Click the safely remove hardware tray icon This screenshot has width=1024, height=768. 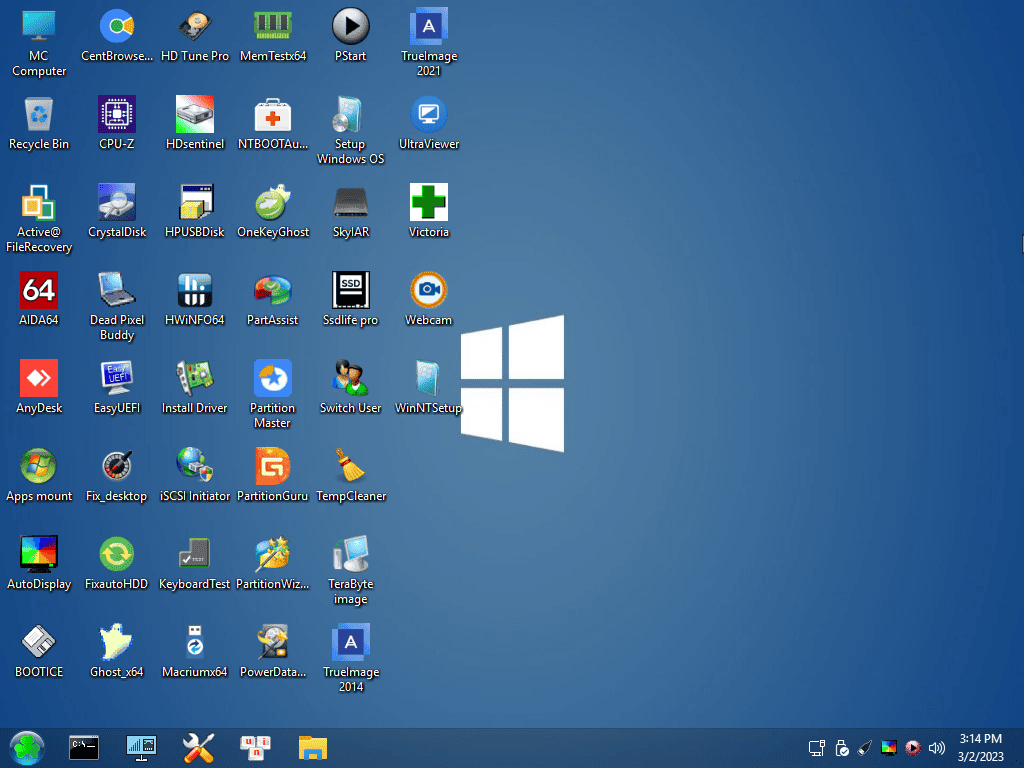tap(841, 748)
